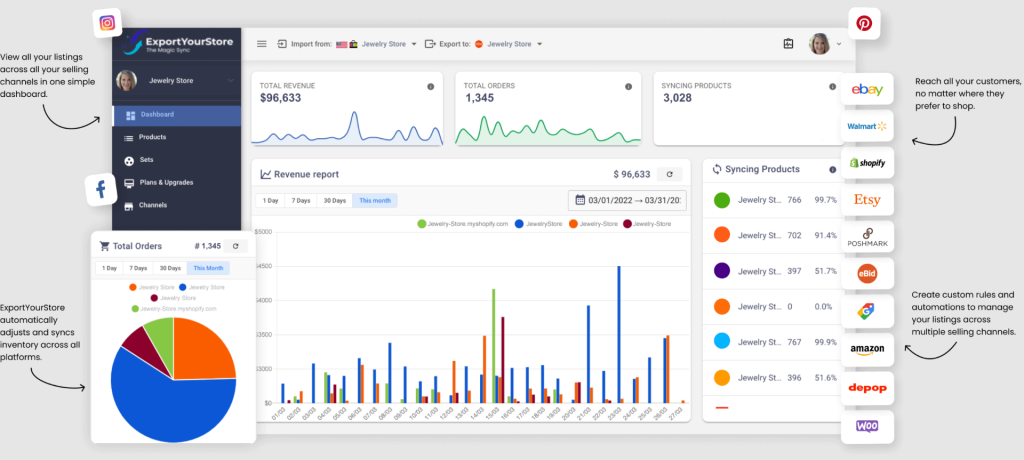The image size is (1024, 460).
Task: Click the Pinterest icon
Action: pos(864,24)
